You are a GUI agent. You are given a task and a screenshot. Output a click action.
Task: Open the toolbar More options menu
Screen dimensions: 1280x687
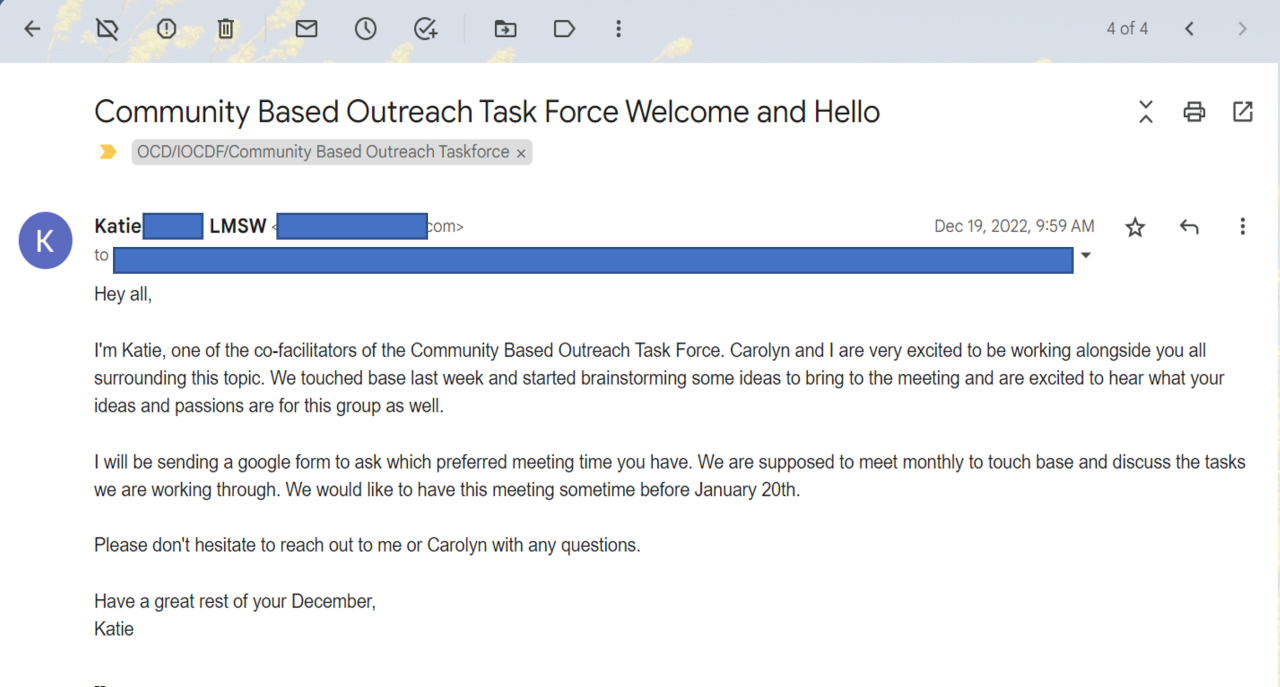click(x=618, y=29)
